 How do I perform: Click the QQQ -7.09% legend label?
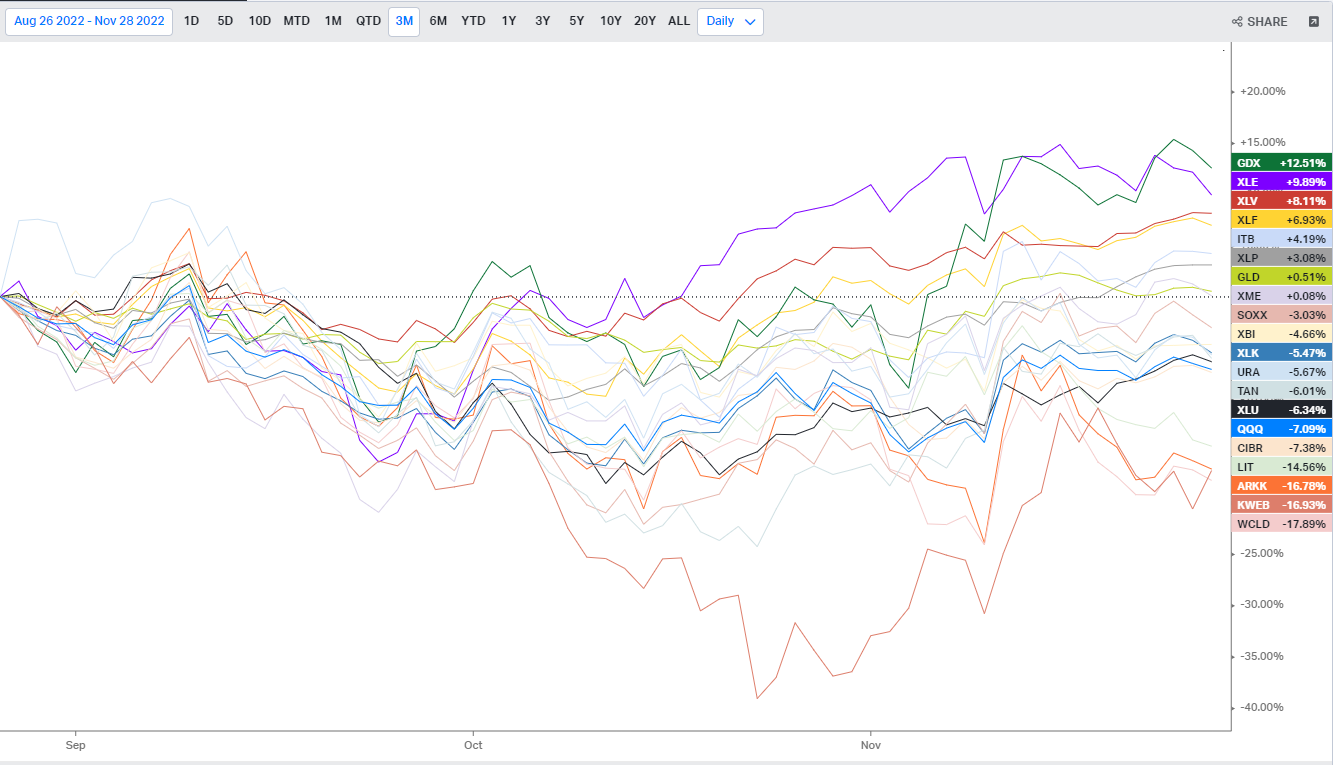tap(1281, 429)
